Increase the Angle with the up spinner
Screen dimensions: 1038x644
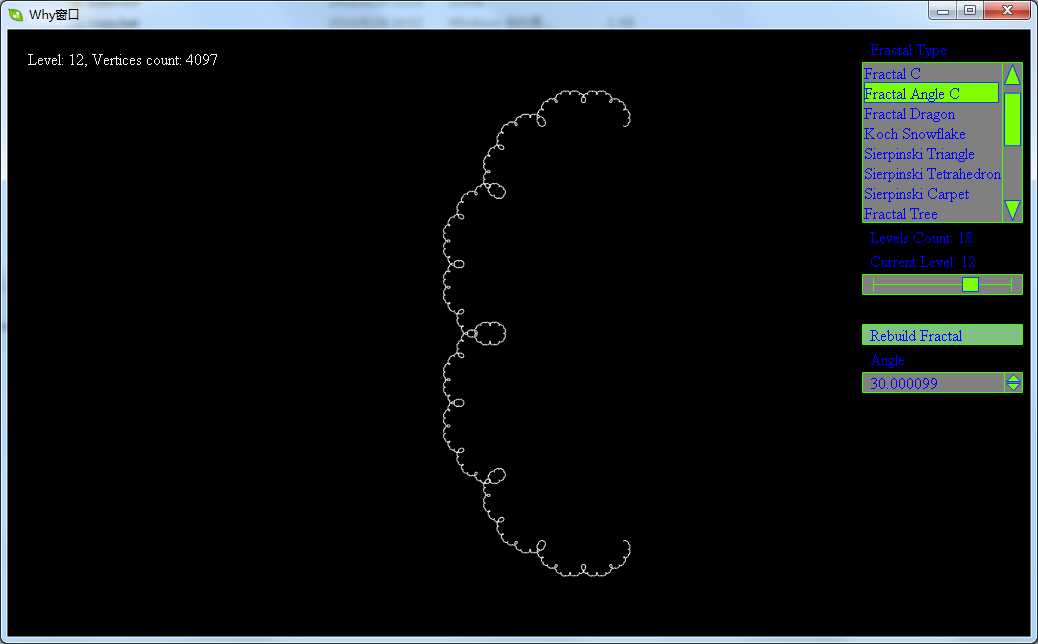[x=1014, y=379]
